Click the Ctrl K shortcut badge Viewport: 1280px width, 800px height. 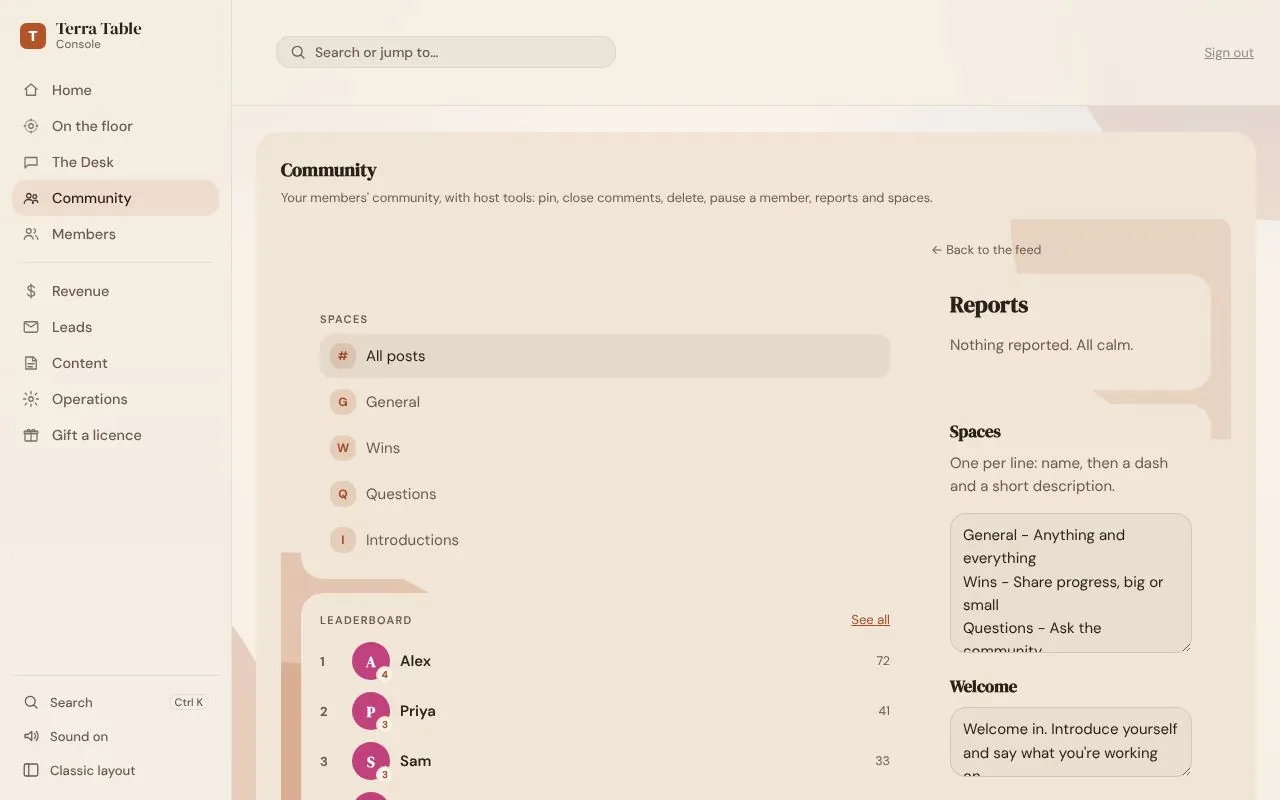point(189,703)
